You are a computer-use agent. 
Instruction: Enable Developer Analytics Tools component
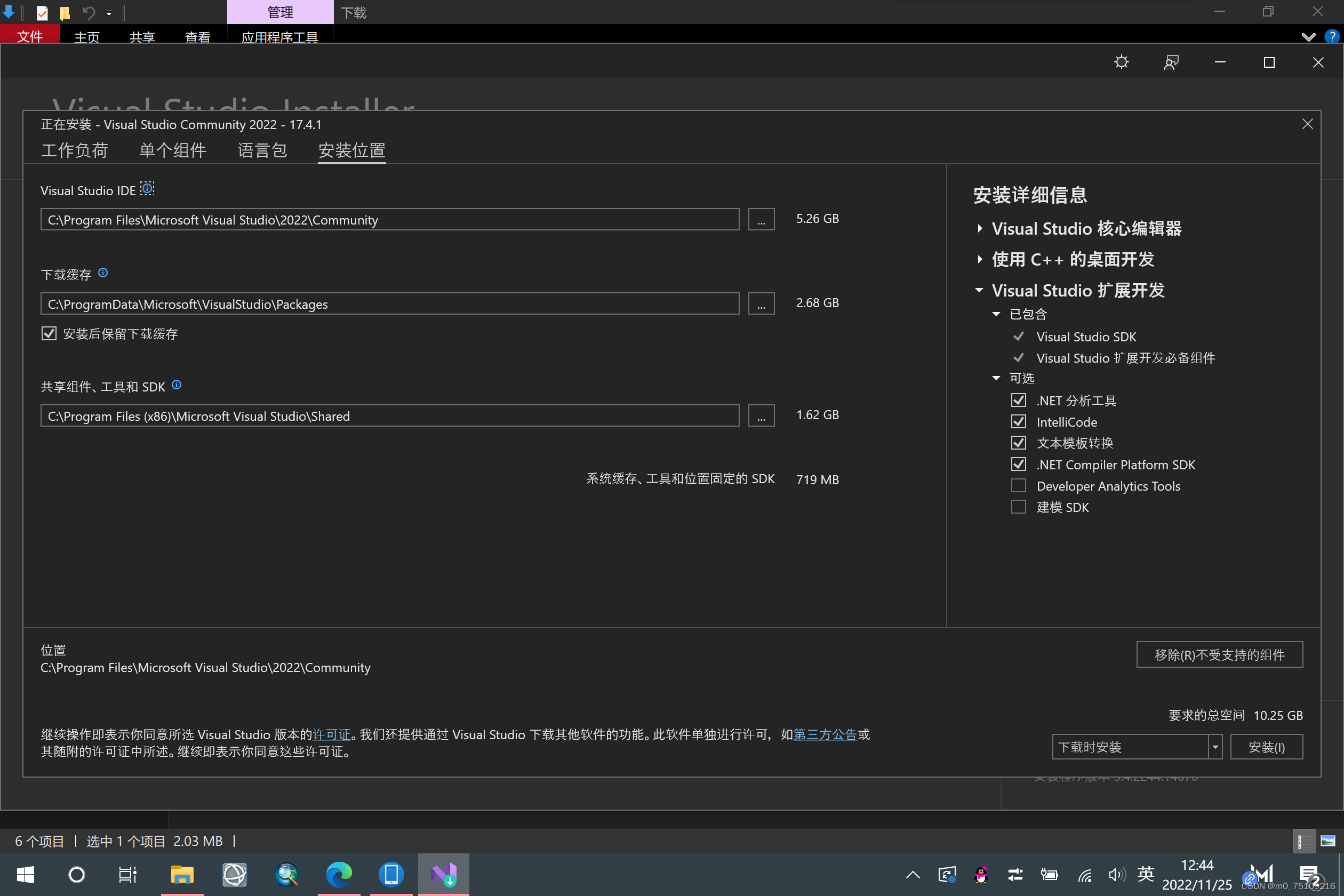pos(1018,486)
